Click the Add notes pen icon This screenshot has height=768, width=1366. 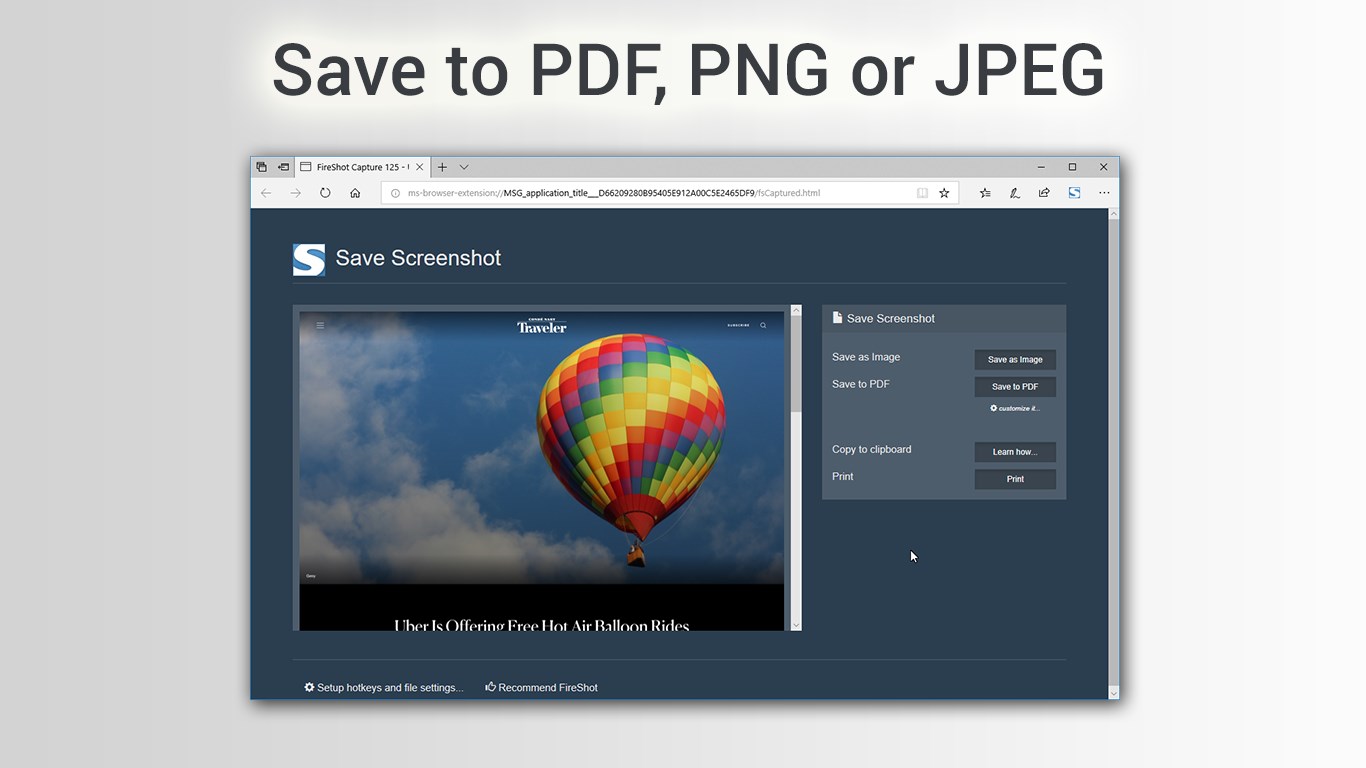[x=1014, y=192]
